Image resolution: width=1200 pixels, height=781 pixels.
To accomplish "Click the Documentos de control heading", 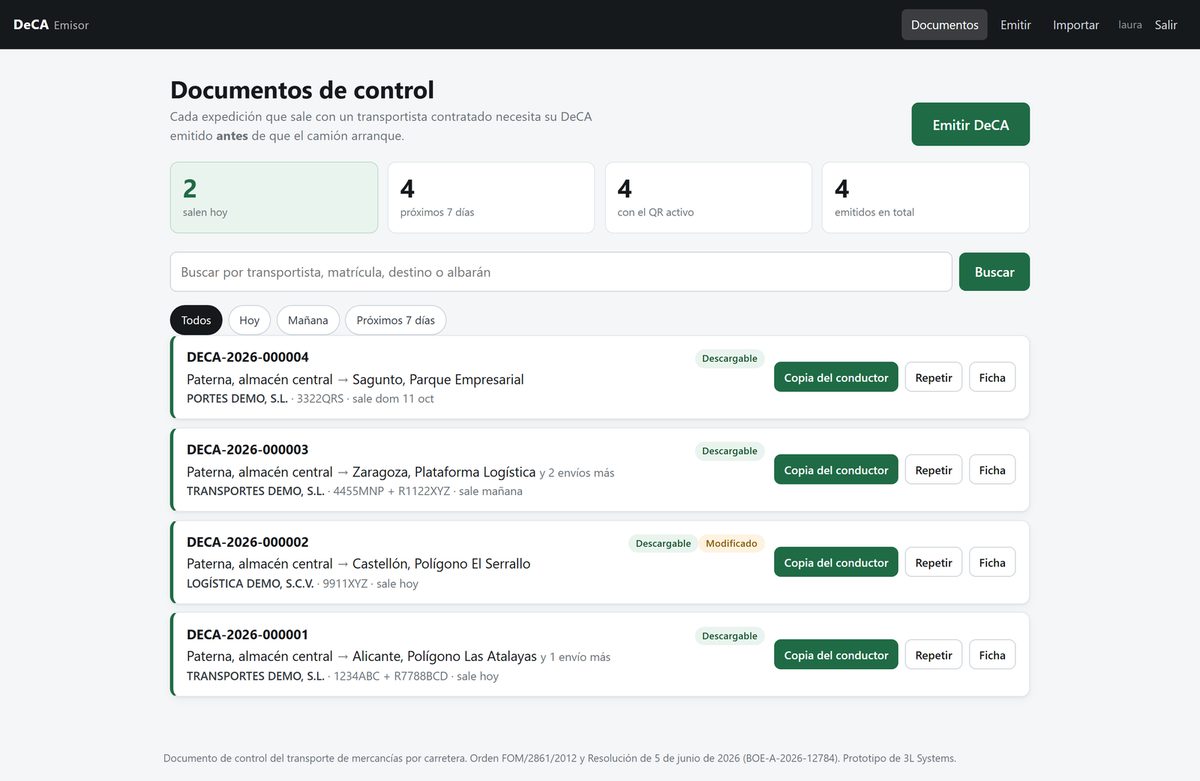I will click(302, 90).
